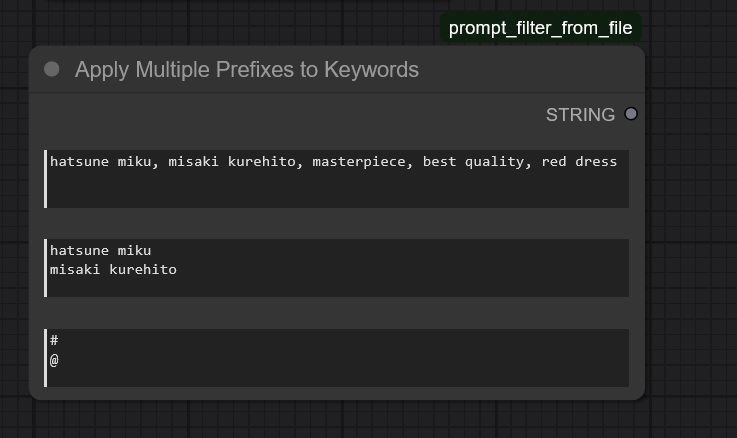Collapse node using the gray dot
The height and width of the screenshot is (438, 737).
pos(52,70)
